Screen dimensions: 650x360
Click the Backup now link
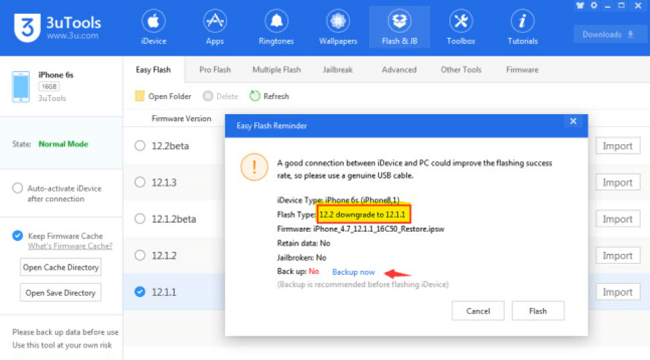[x=354, y=272]
